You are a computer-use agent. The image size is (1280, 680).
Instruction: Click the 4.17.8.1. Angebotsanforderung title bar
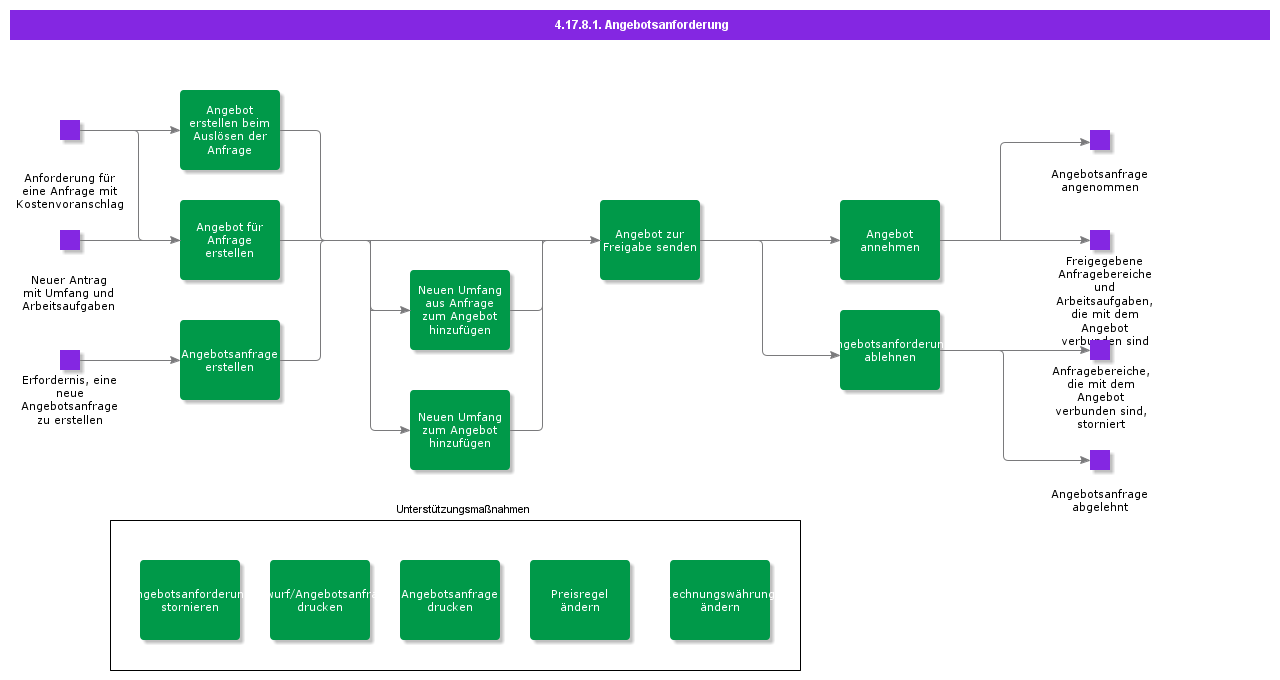(x=640, y=25)
